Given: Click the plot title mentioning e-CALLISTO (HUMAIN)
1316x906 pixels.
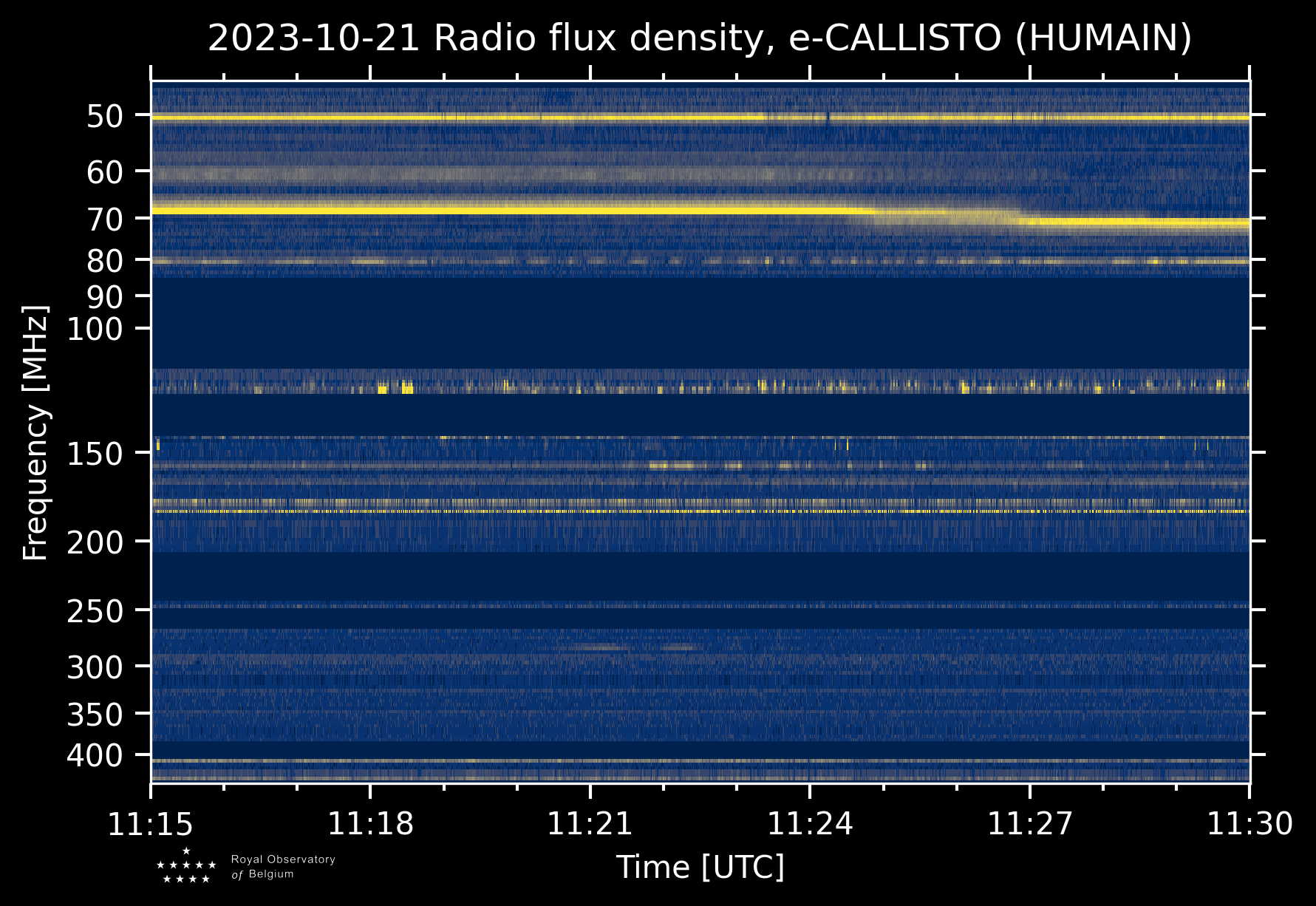Looking at the screenshot, I should pos(699,38).
